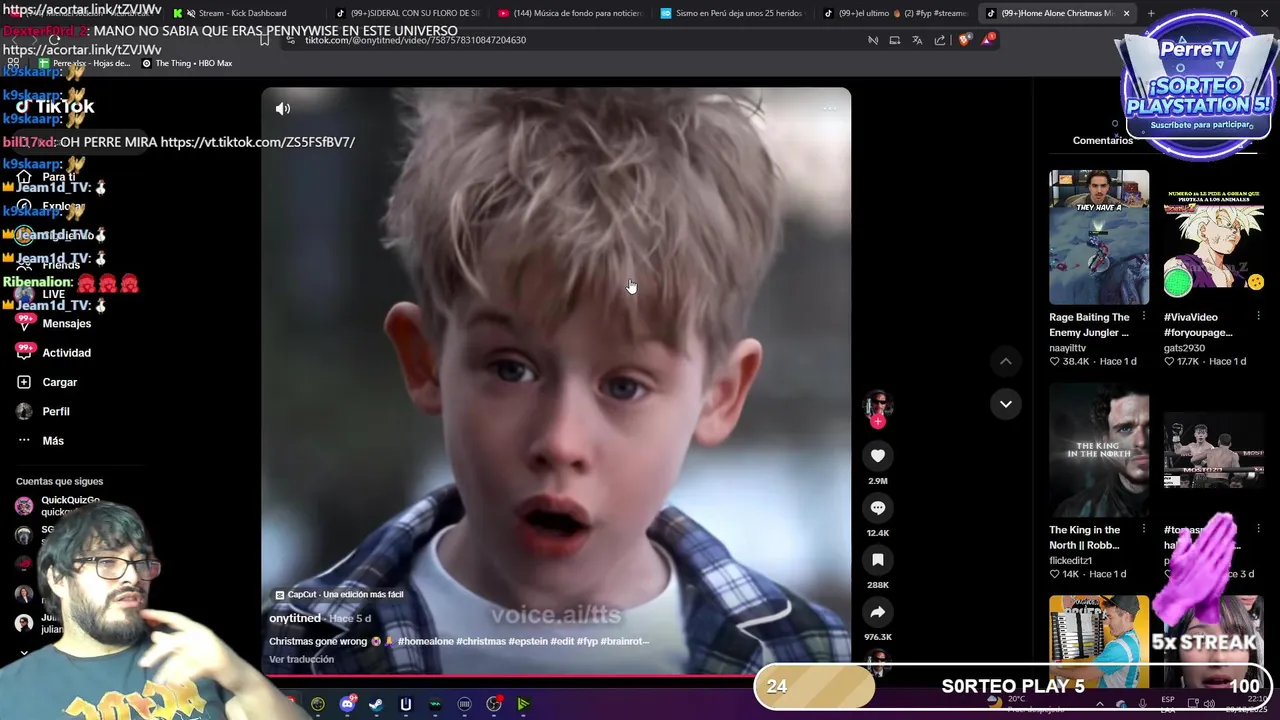The image size is (1280, 720).
Task: Follow the creator via red plus badge
Action: click(878, 421)
